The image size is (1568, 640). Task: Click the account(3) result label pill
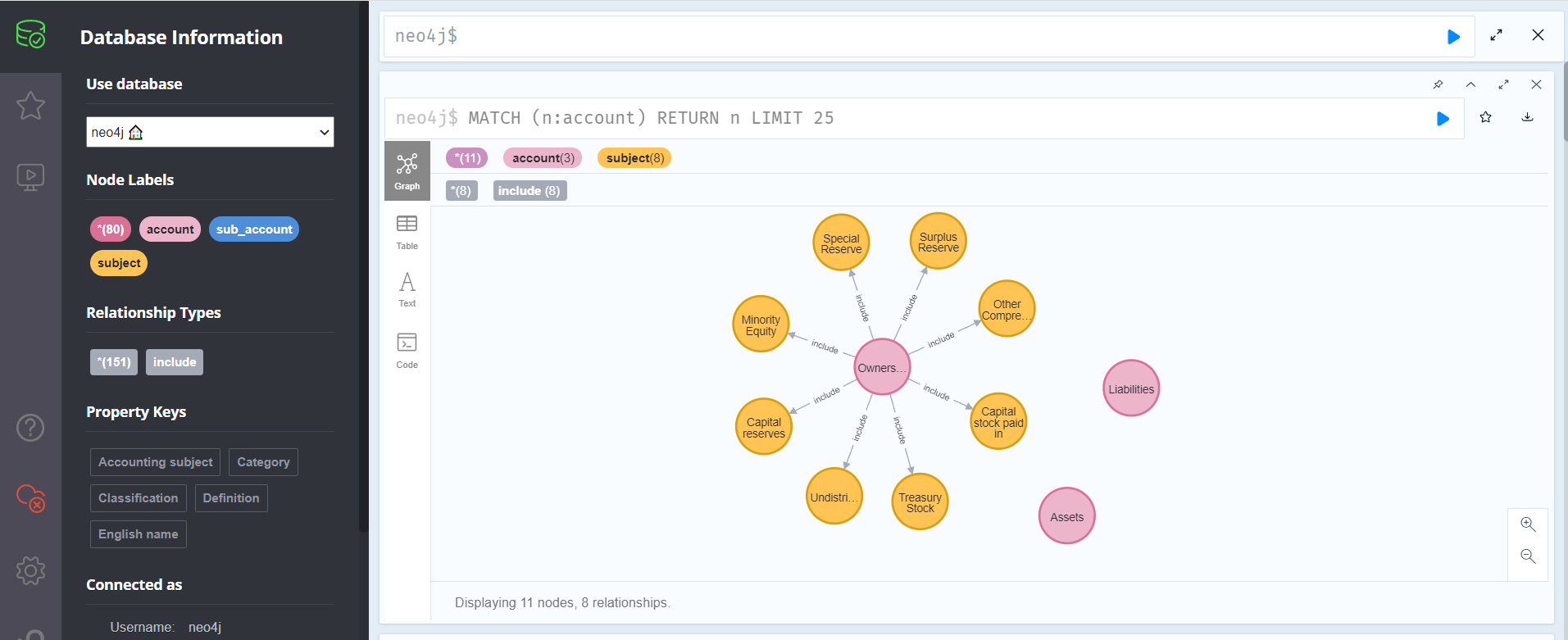click(x=543, y=158)
